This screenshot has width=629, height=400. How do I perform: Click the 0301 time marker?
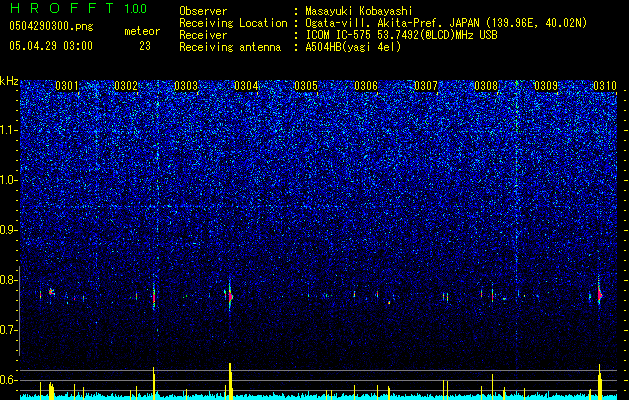point(67,86)
